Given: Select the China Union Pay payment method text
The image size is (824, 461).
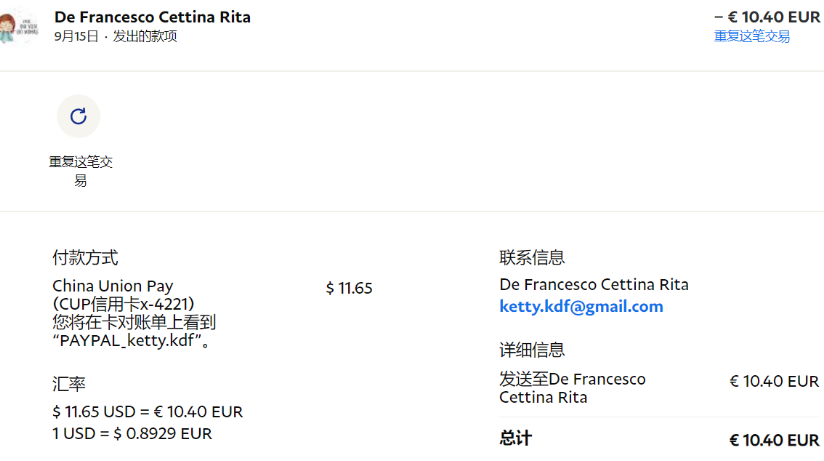Looking at the screenshot, I should point(112,286).
